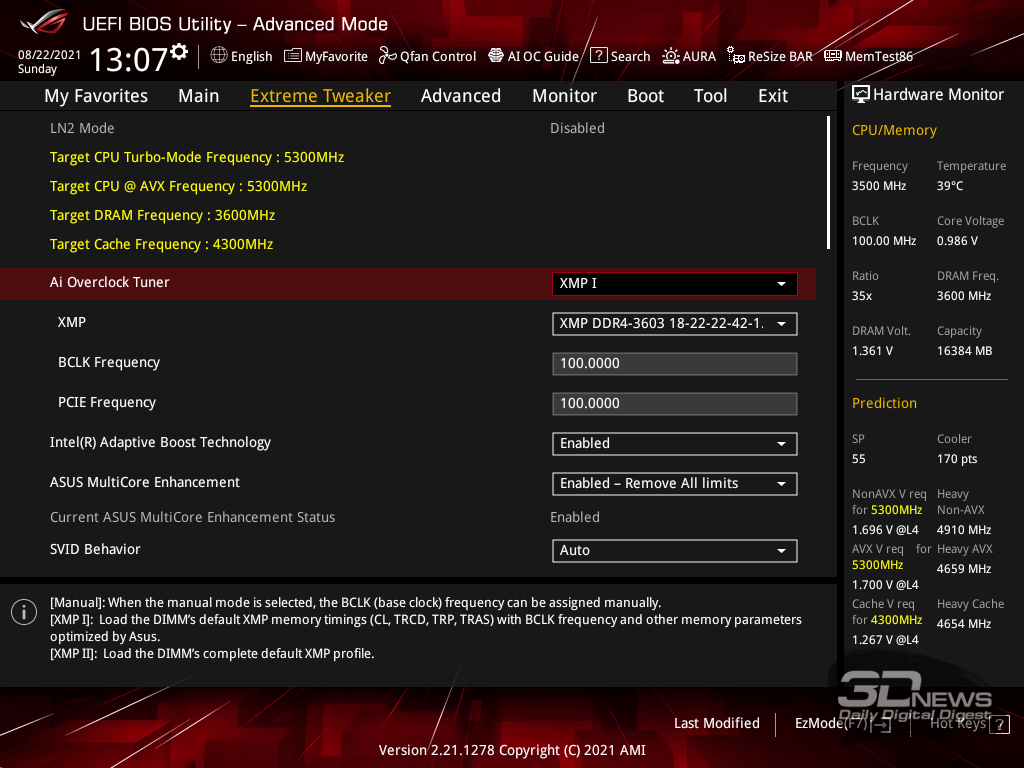The image size is (1024, 768).
Task: Click the AI OC Guide chip icon
Action: 496,56
